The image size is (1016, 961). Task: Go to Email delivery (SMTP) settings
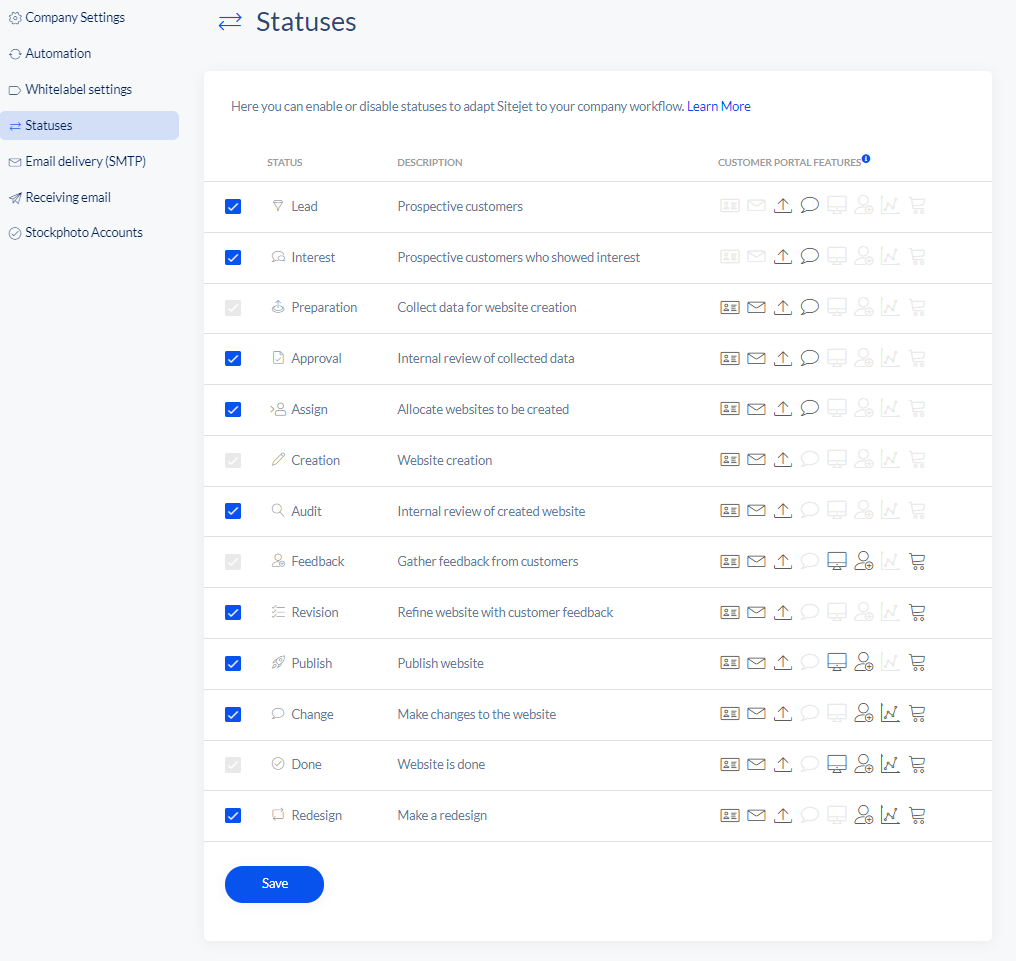85,161
